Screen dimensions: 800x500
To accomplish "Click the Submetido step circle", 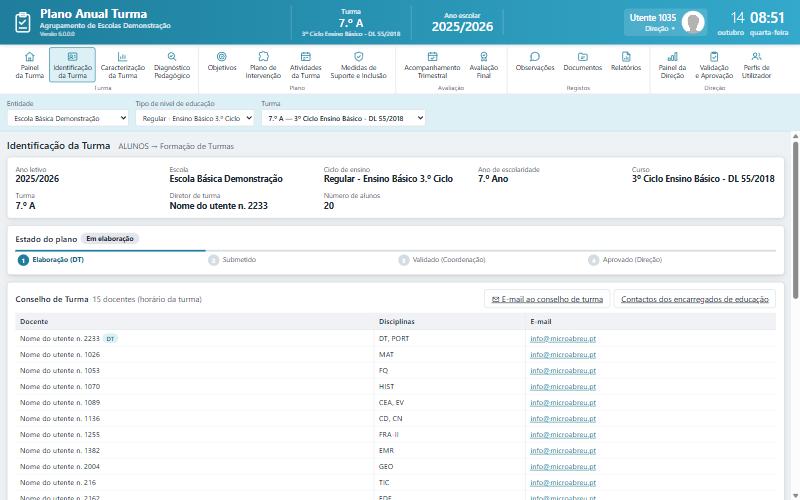I will [x=213, y=260].
